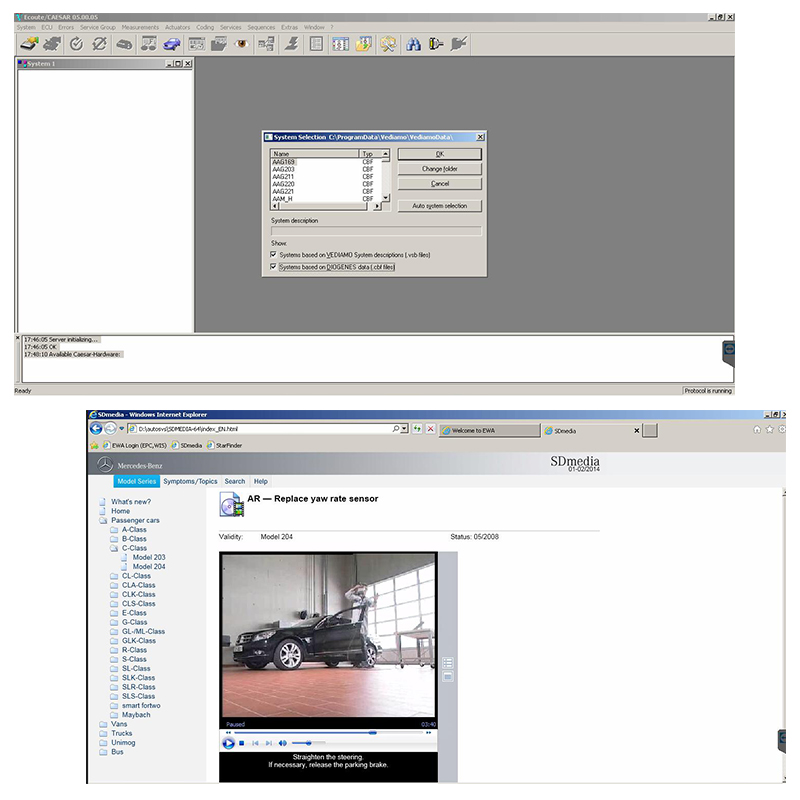Viewport: 800px width, 800px height.
Task: Click the disconnected plug icon at toolbar end
Action: 459,44
